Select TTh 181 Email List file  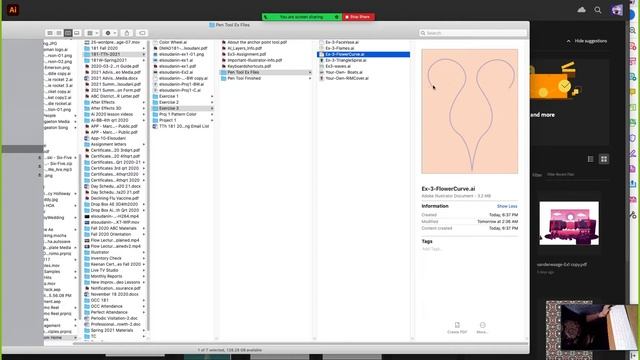[x=183, y=127]
